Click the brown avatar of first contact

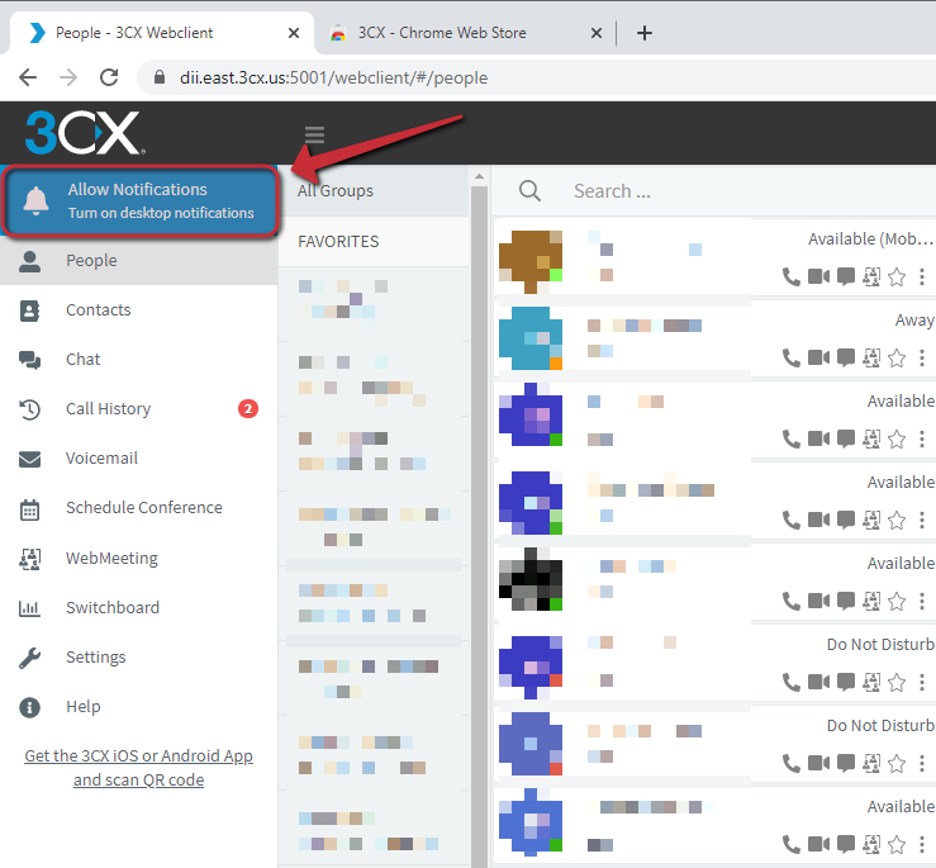[x=531, y=261]
